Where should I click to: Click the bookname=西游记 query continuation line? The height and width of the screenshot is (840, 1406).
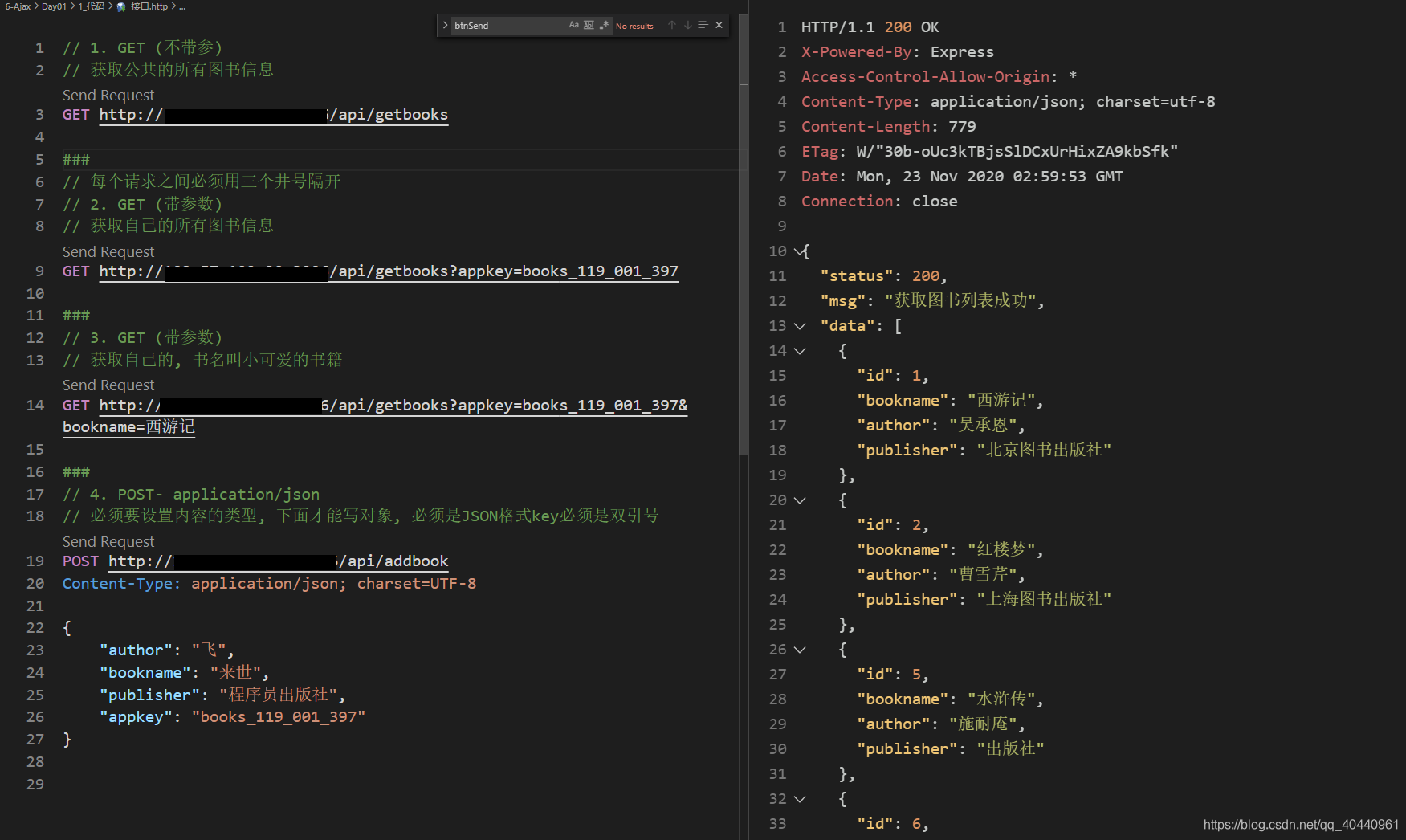(x=129, y=427)
